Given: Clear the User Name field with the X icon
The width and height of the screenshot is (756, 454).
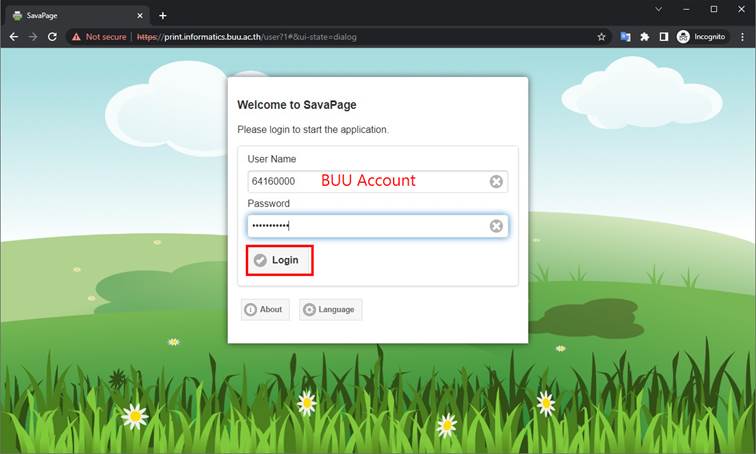Looking at the screenshot, I should pos(496,182).
